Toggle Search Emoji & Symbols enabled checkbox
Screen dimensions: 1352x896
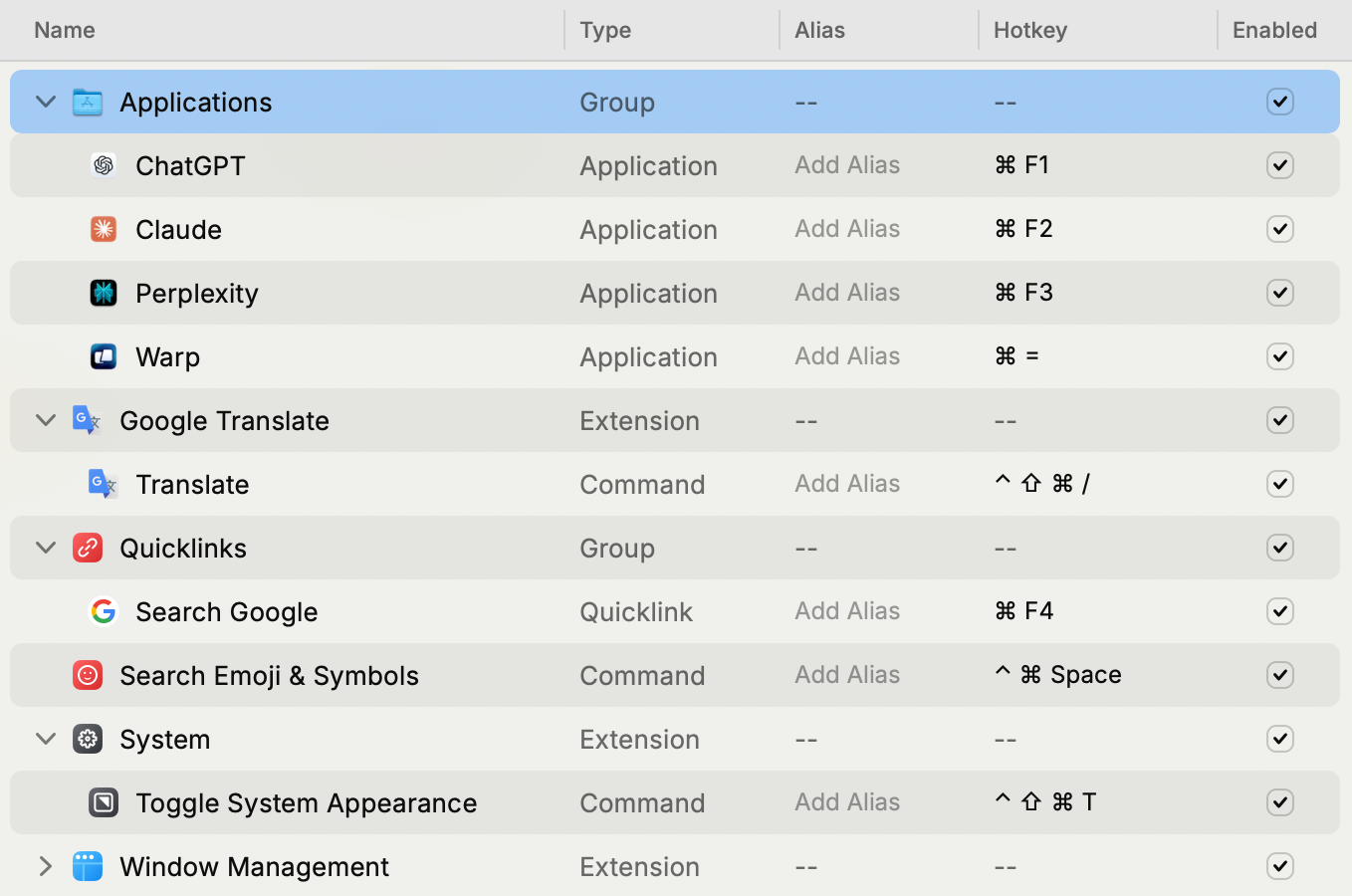point(1280,675)
